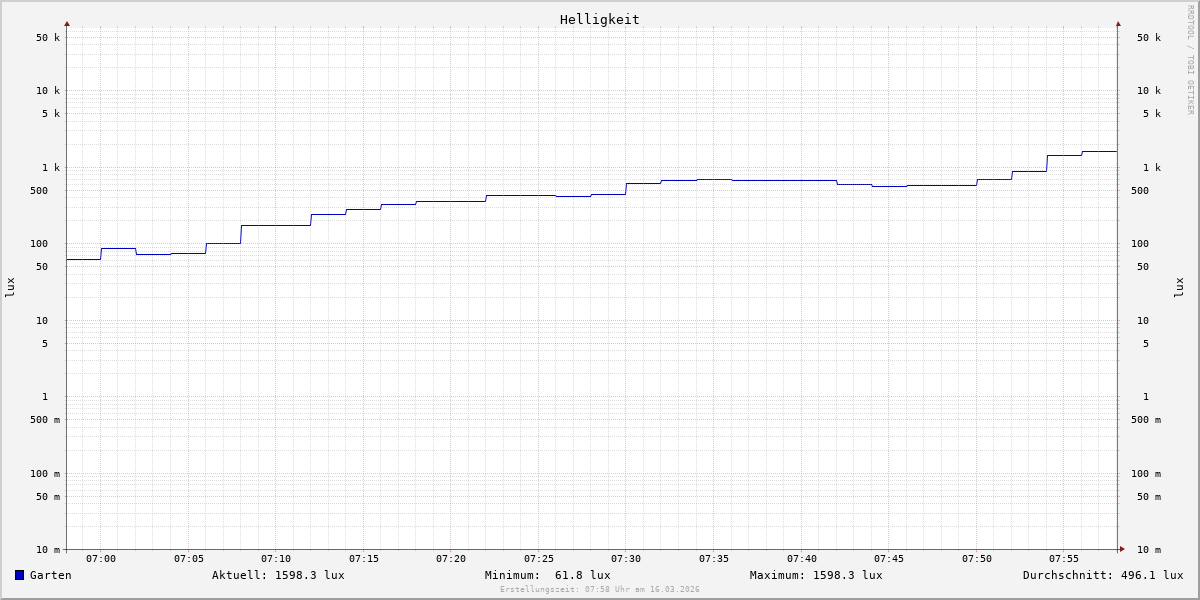Click the 07:55 time axis label
The width and height of the screenshot is (1200, 600).
click(x=1064, y=559)
